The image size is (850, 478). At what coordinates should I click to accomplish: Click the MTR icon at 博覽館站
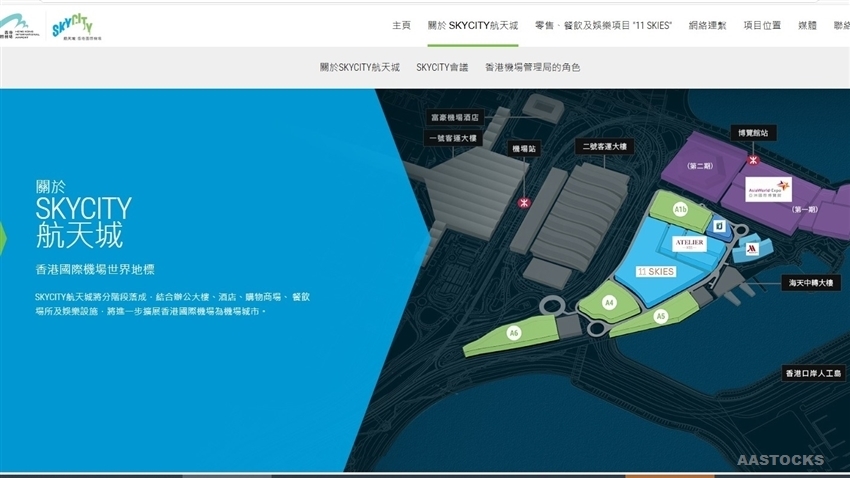coord(753,160)
